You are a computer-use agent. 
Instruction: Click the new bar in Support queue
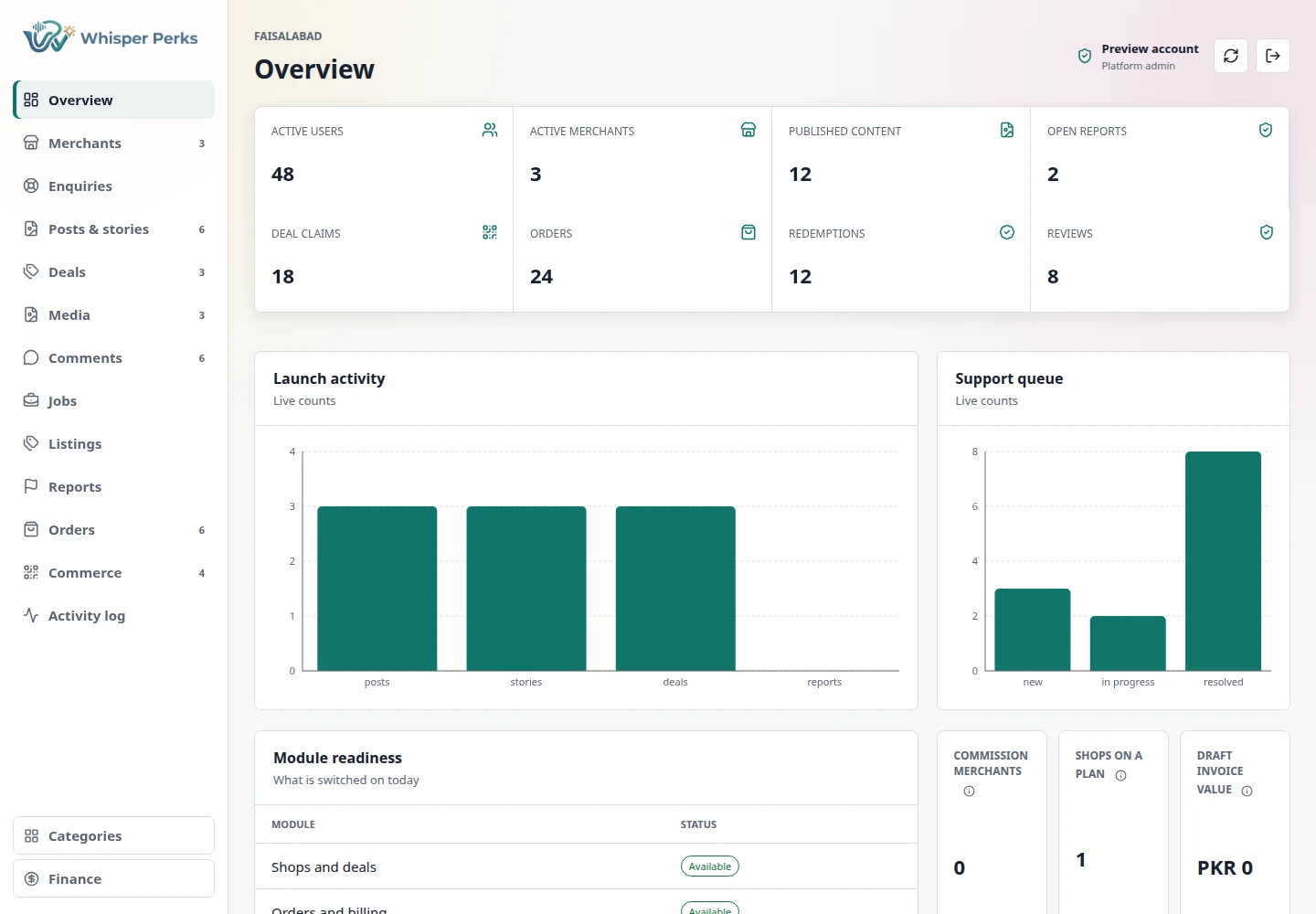click(1033, 630)
